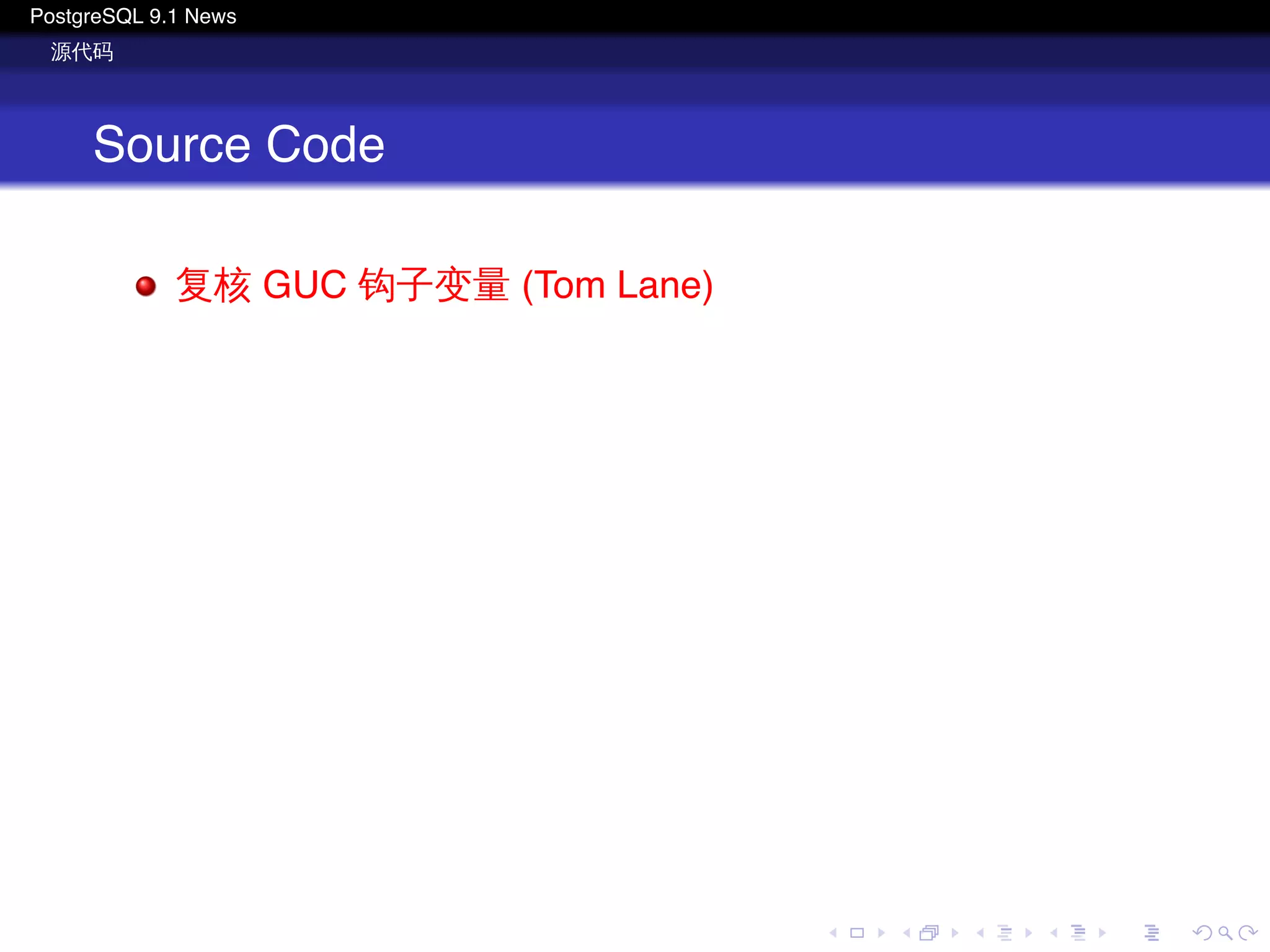Click the text 复核 GUC 钩子变量 (Tom Lane)

[444, 285]
